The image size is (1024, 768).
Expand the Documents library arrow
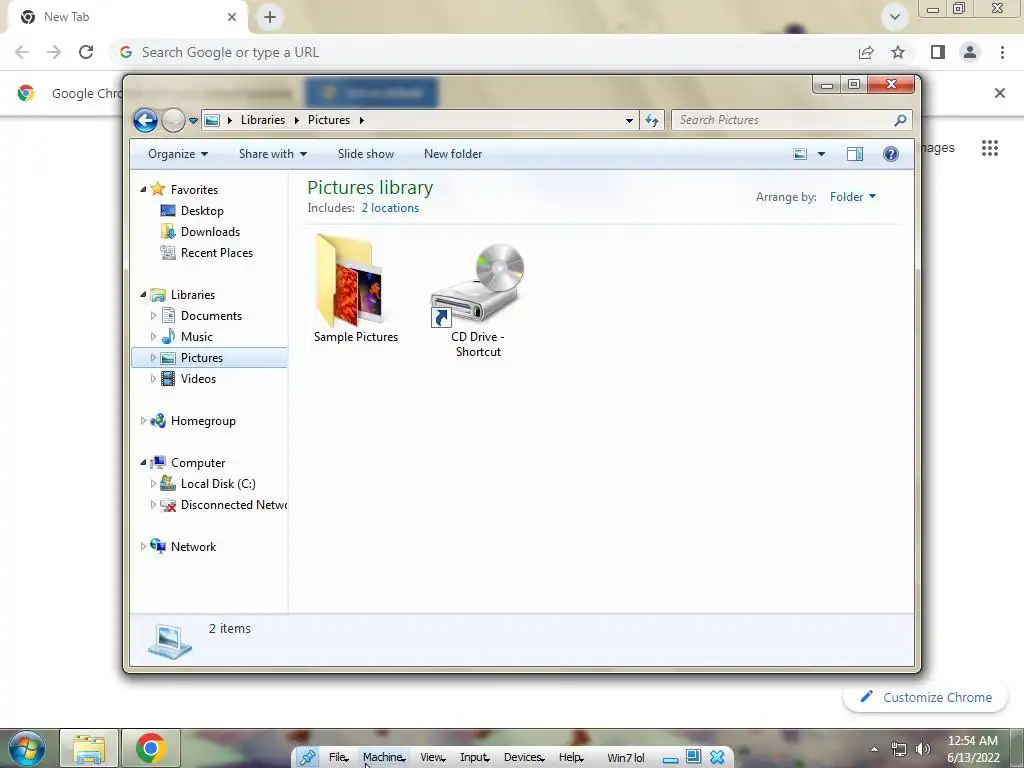pyautogui.click(x=153, y=316)
